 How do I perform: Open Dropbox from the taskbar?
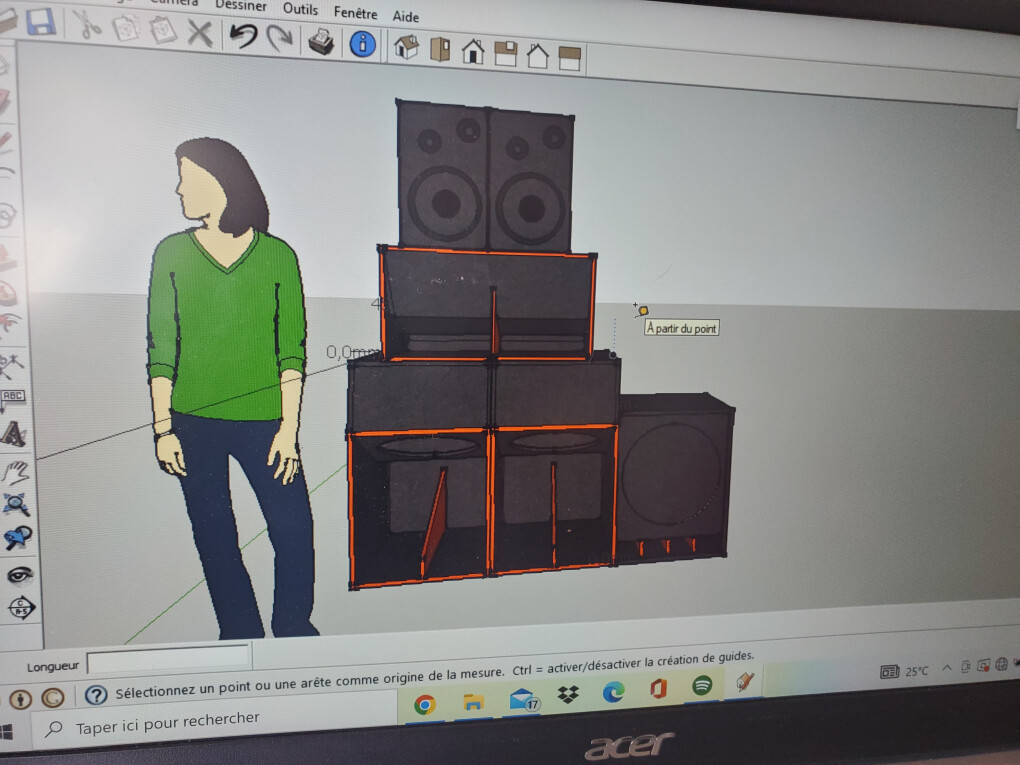click(568, 695)
